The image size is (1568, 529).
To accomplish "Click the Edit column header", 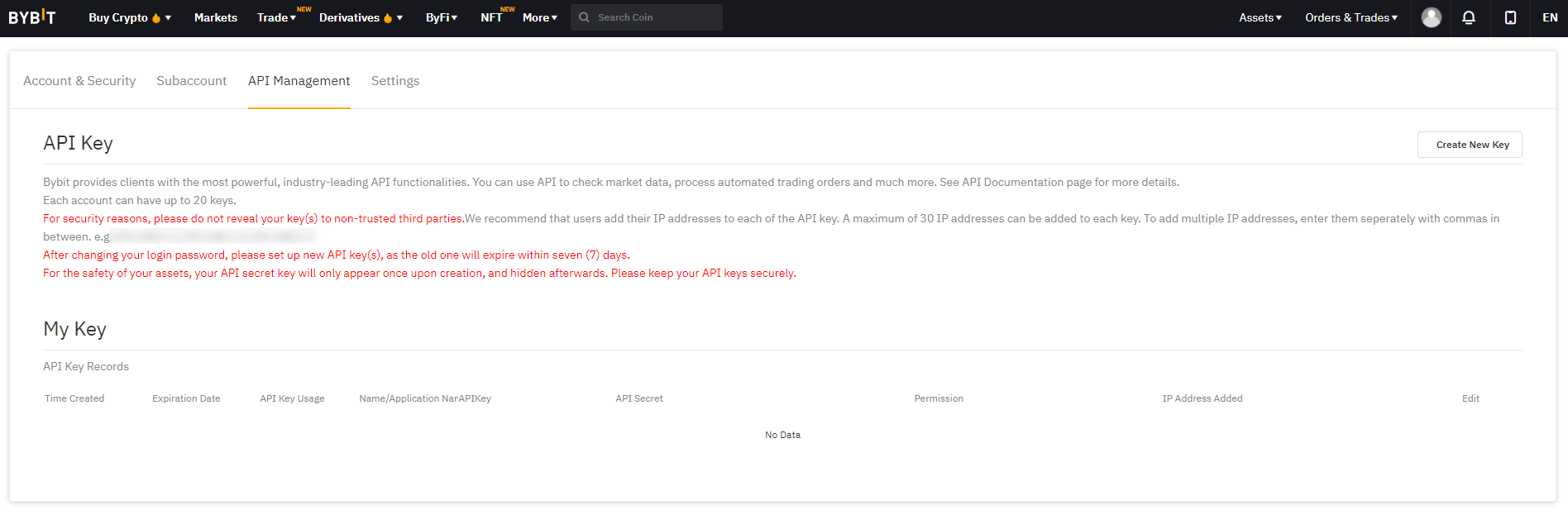I will [1470, 398].
